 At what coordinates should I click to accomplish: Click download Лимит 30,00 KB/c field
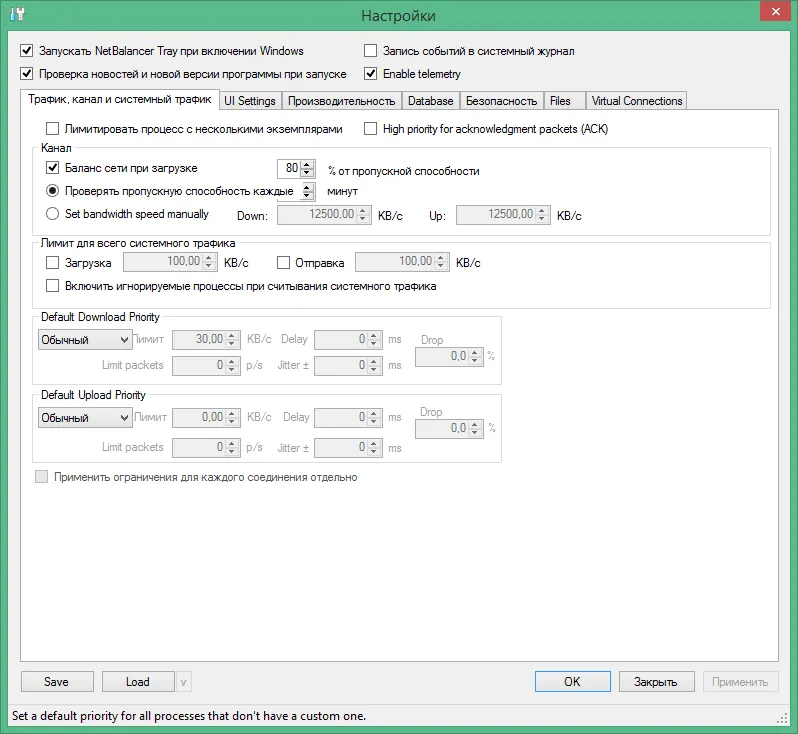[x=206, y=340]
